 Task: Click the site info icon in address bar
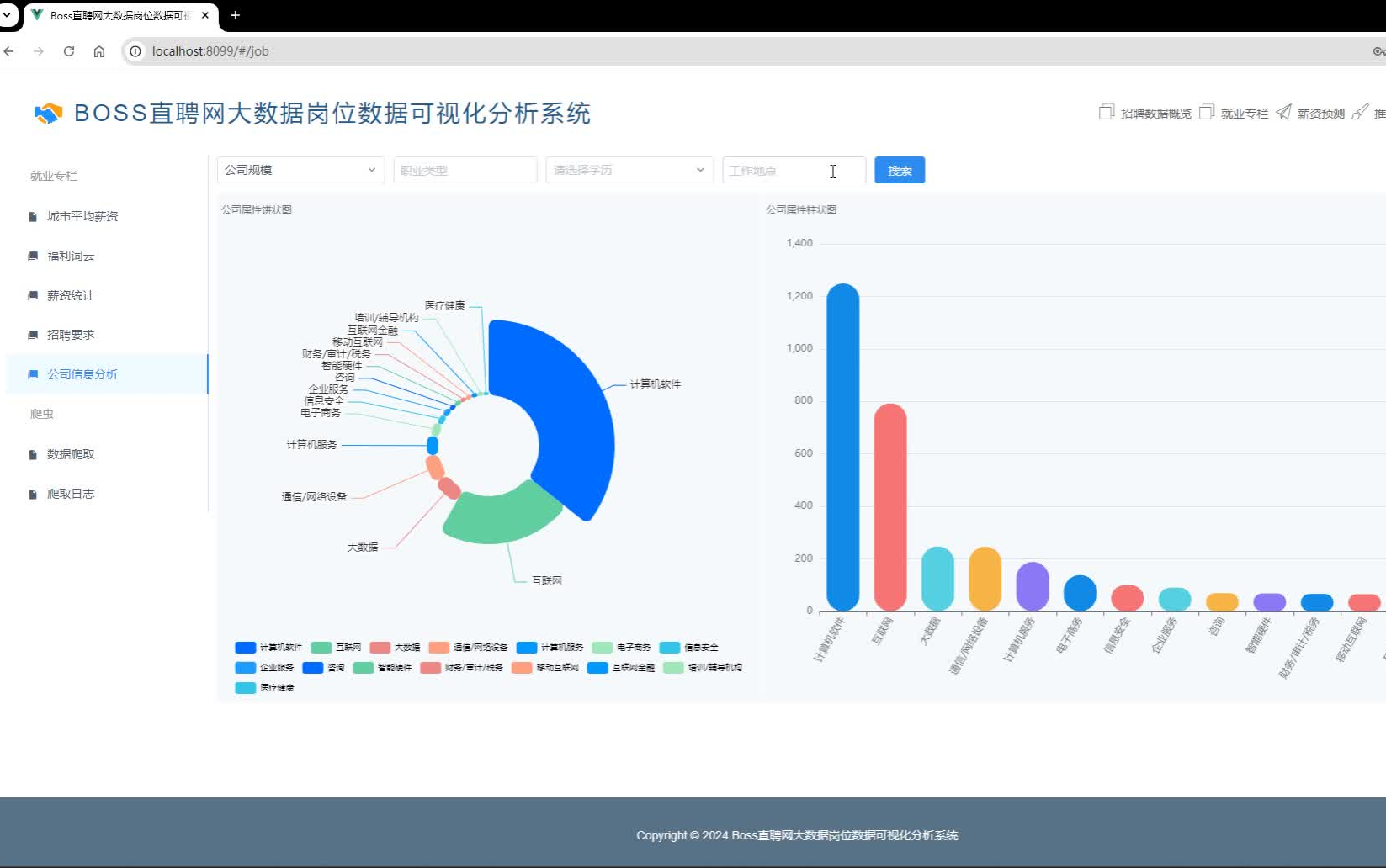coord(135,51)
